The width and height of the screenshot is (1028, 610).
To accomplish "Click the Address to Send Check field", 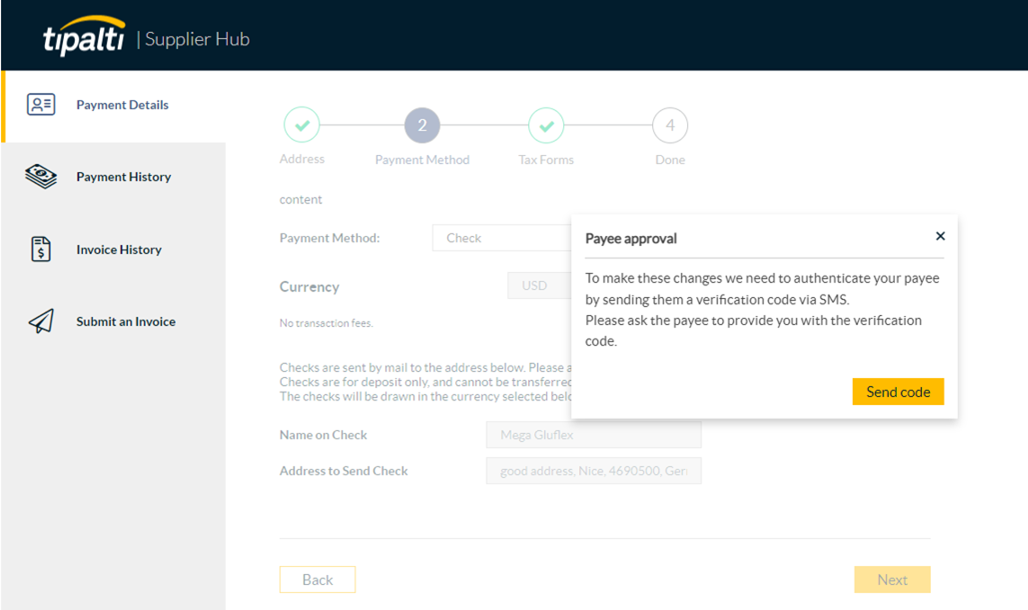I will [593, 471].
